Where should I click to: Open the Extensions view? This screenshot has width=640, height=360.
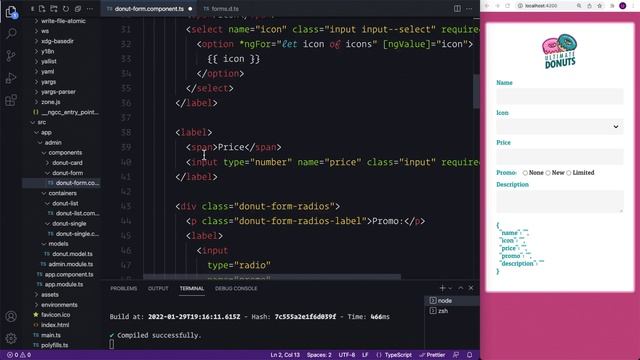pyautogui.click(x=11, y=100)
